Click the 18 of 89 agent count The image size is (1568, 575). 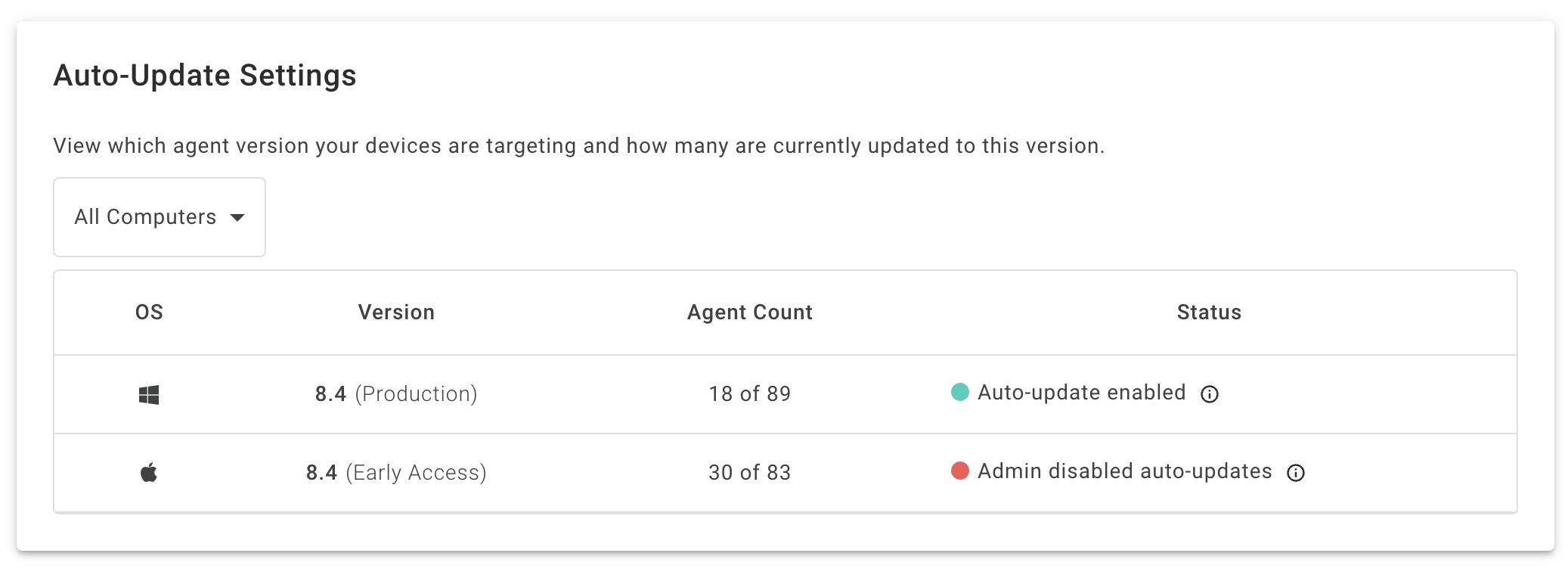(x=750, y=394)
